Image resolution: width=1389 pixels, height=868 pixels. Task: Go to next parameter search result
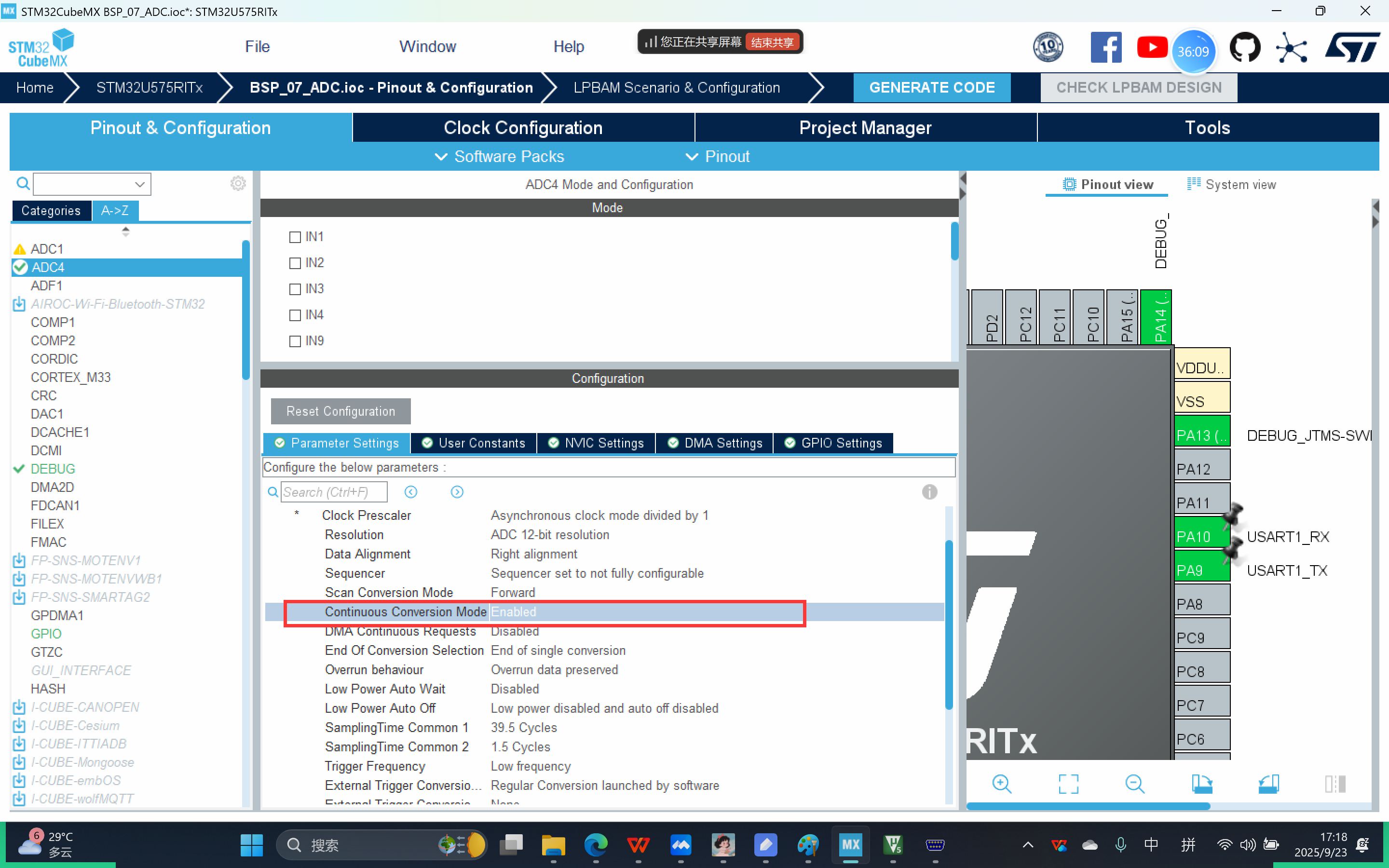click(x=457, y=492)
